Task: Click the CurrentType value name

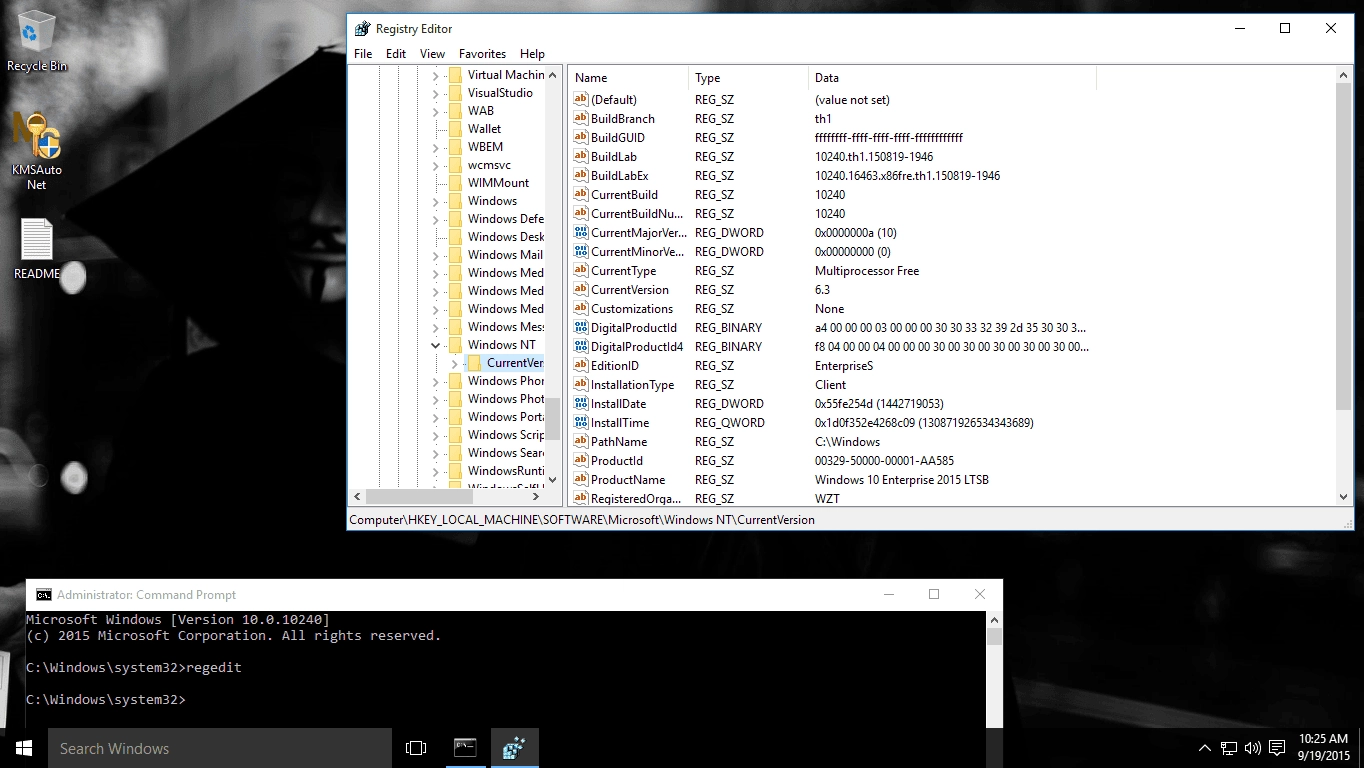Action: click(623, 270)
